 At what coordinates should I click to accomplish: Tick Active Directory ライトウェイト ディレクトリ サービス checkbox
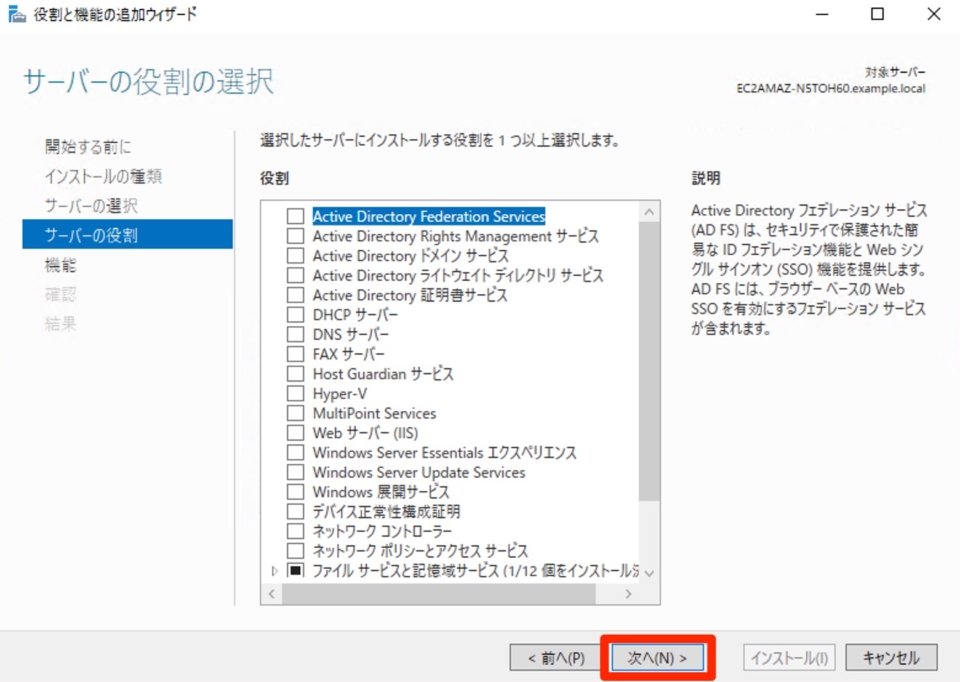pyautogui.click(x=296, y=275)
